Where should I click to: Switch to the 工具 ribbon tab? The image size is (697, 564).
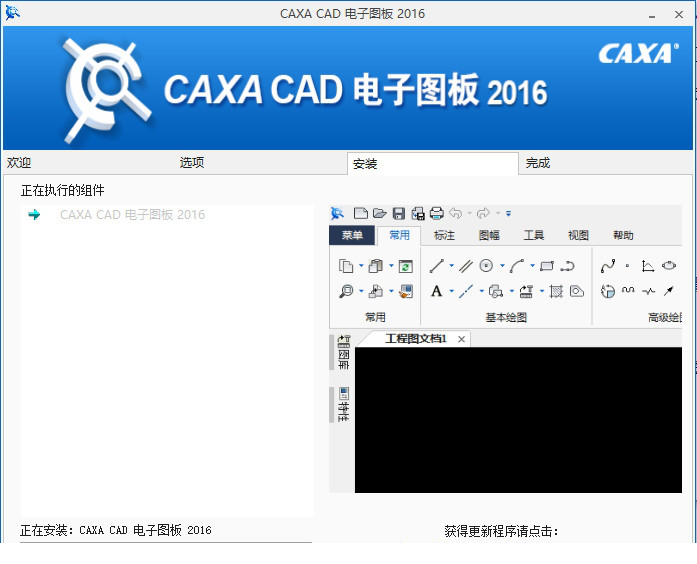[533, 235]
